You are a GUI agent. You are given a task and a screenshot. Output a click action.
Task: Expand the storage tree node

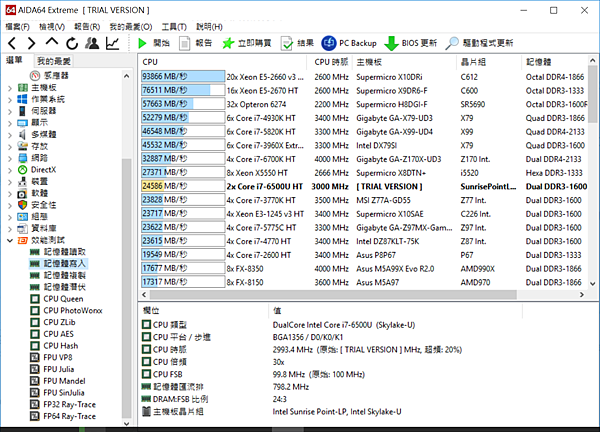click(x=10, y=147)
